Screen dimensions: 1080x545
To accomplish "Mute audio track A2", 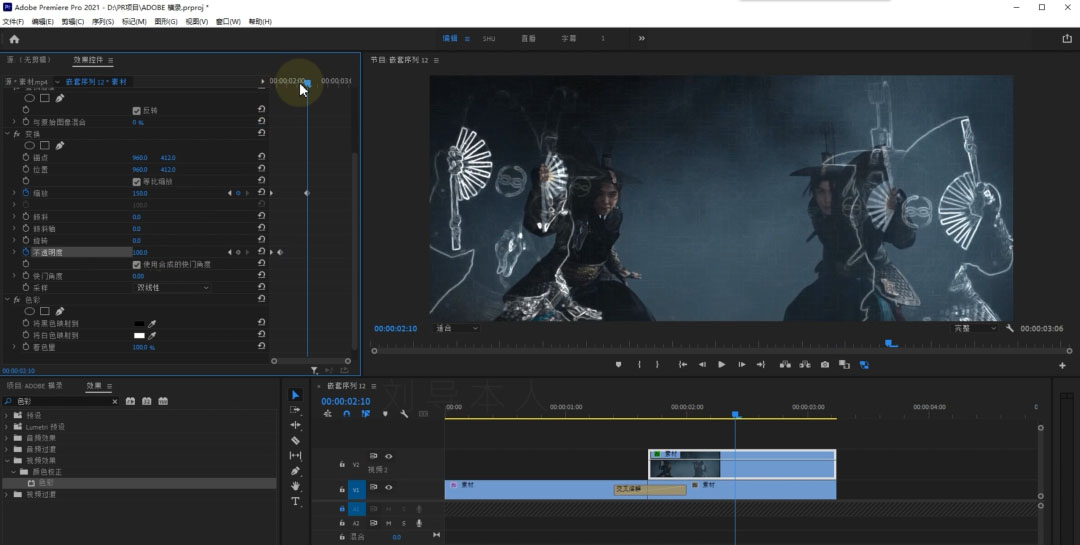I will (388, 523).
